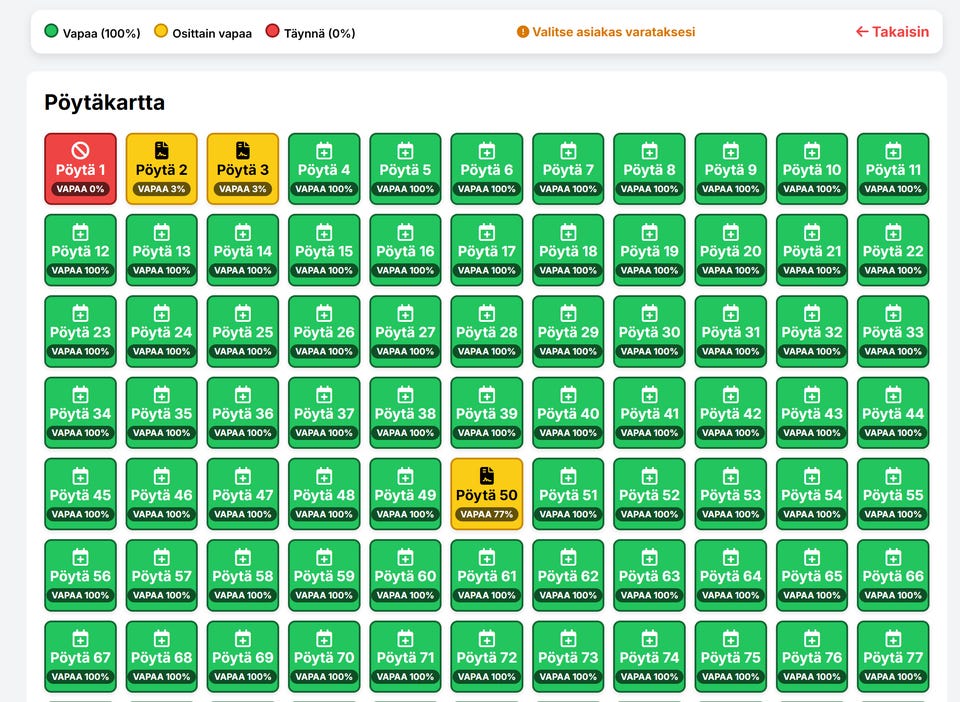The image size is (960, 702).
Task: Select table card Pöytä 5
Action: click(x=405, y=169)
